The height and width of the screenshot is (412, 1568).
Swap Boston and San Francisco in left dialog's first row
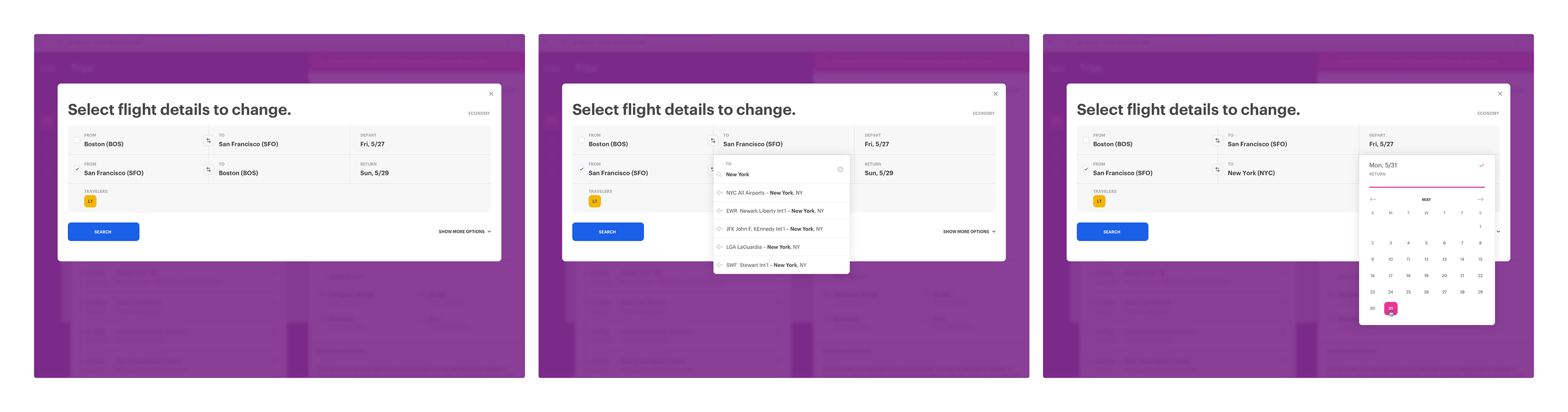208,140
